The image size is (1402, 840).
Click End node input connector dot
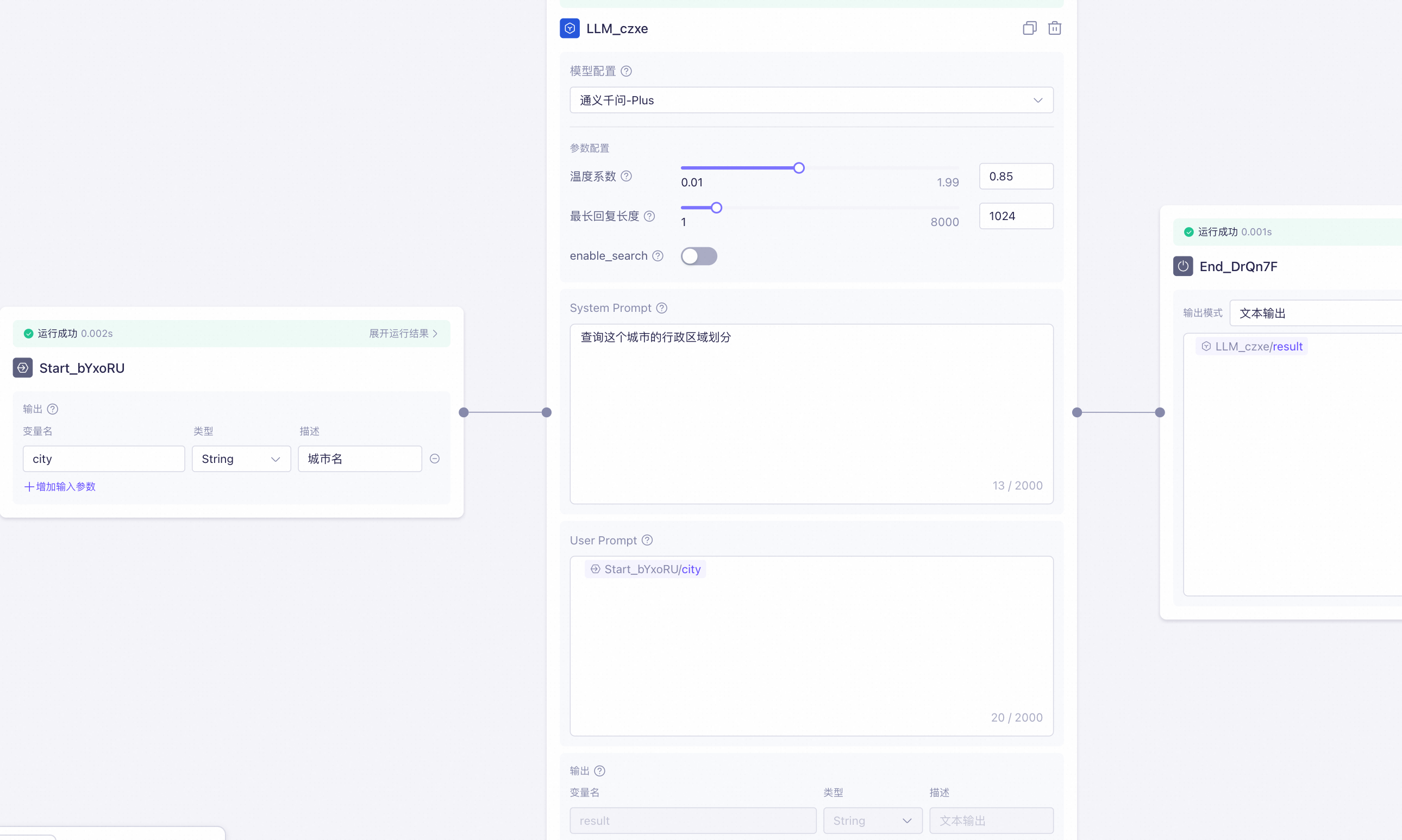point(1160,412)
